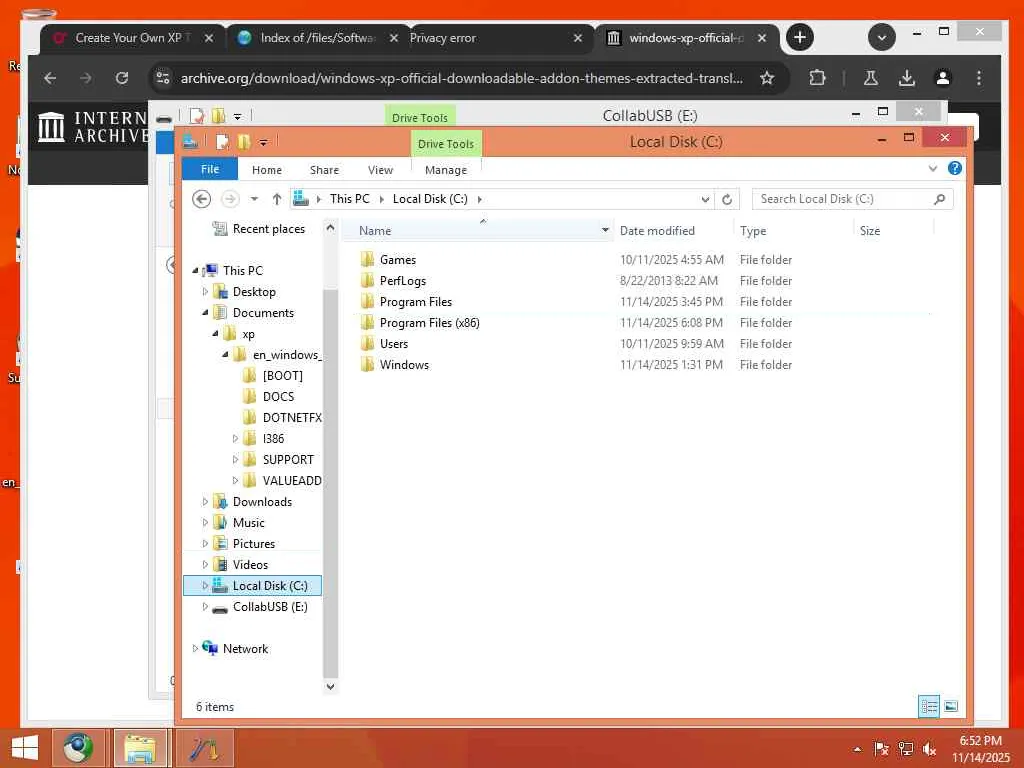Open File Explorer taskbar icon
The width and height of the screenshot is (1024, 768).
click(140, 748)
